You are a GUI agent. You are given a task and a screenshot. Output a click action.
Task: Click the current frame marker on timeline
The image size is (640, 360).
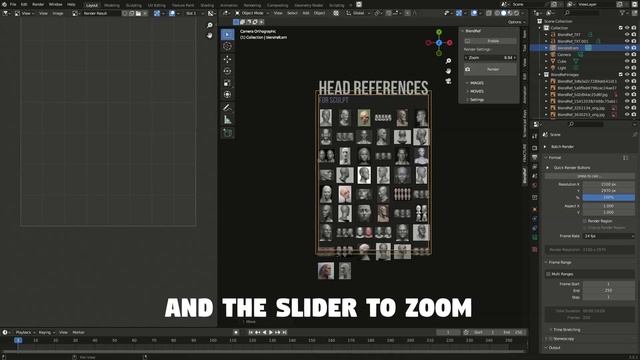[18, 340]
